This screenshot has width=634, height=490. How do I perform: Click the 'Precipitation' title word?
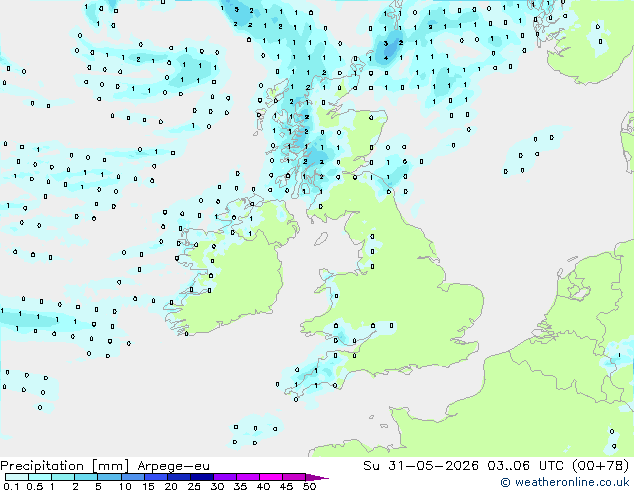click(42, 466)
